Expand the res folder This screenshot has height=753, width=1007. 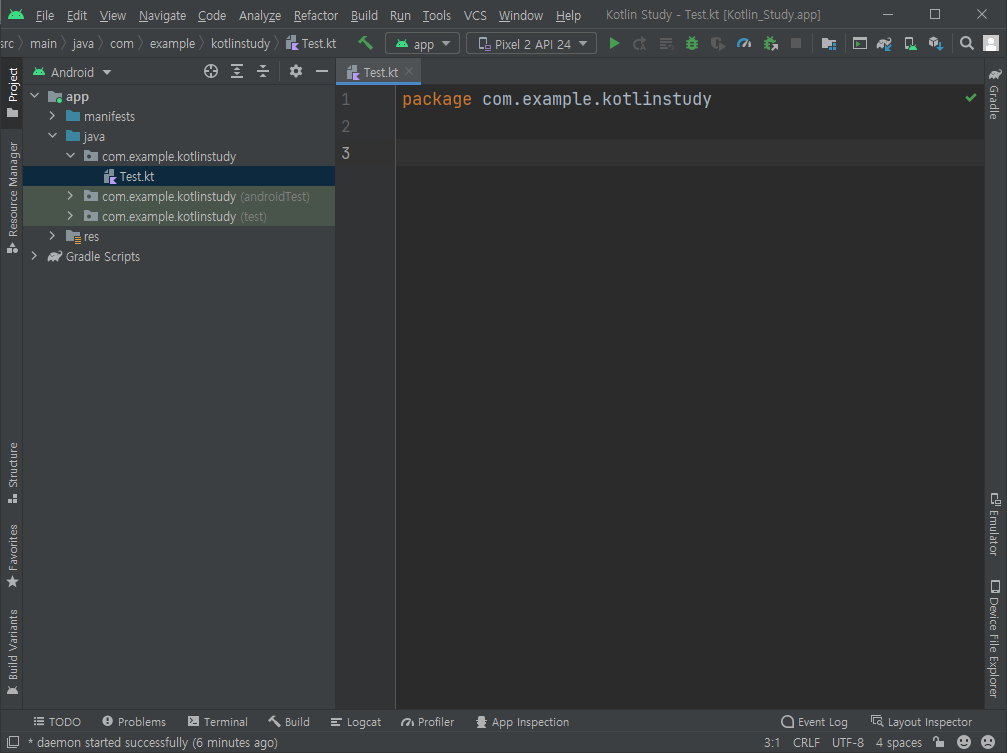click(x=52, y=236)
